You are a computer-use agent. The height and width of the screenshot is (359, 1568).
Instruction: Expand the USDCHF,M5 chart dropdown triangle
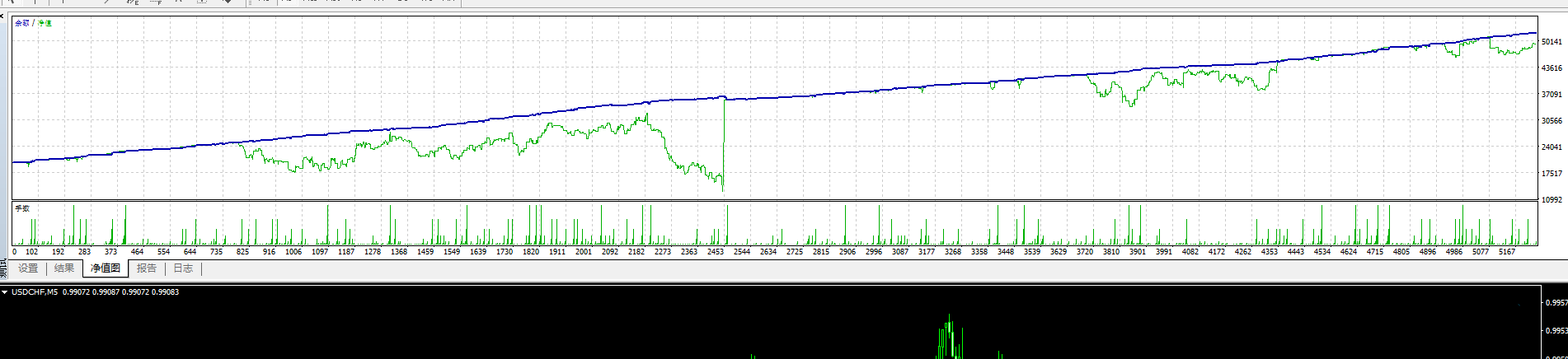5,292
